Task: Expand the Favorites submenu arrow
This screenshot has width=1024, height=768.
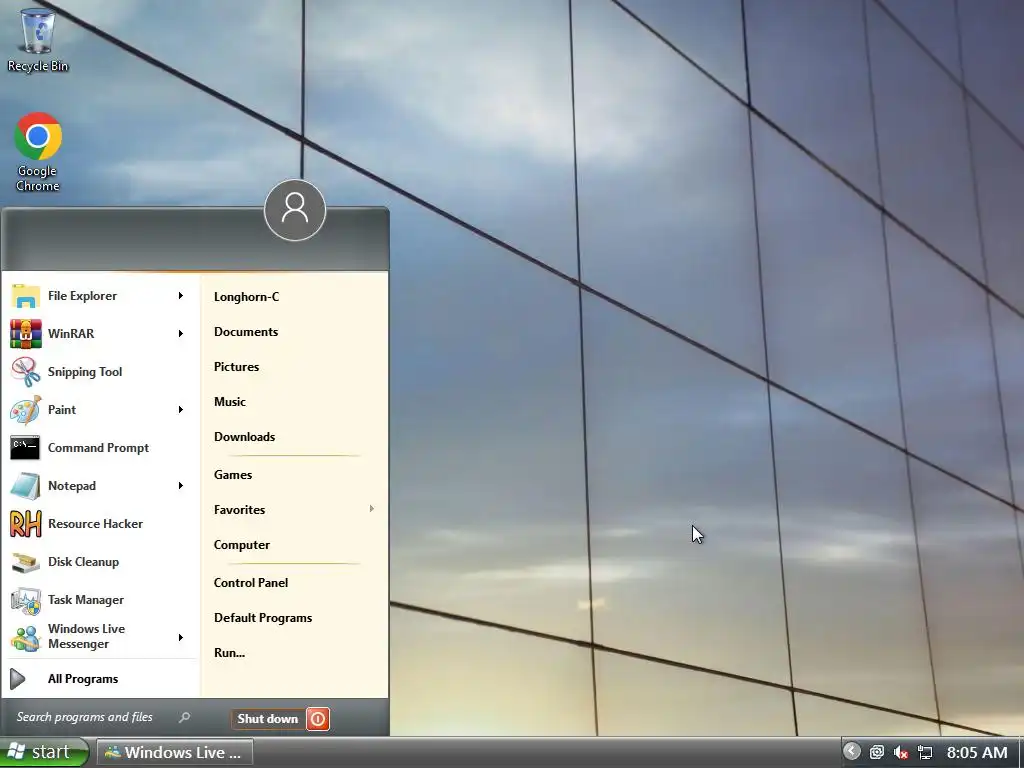Action: pyautogui.click(x=372, y=509)
